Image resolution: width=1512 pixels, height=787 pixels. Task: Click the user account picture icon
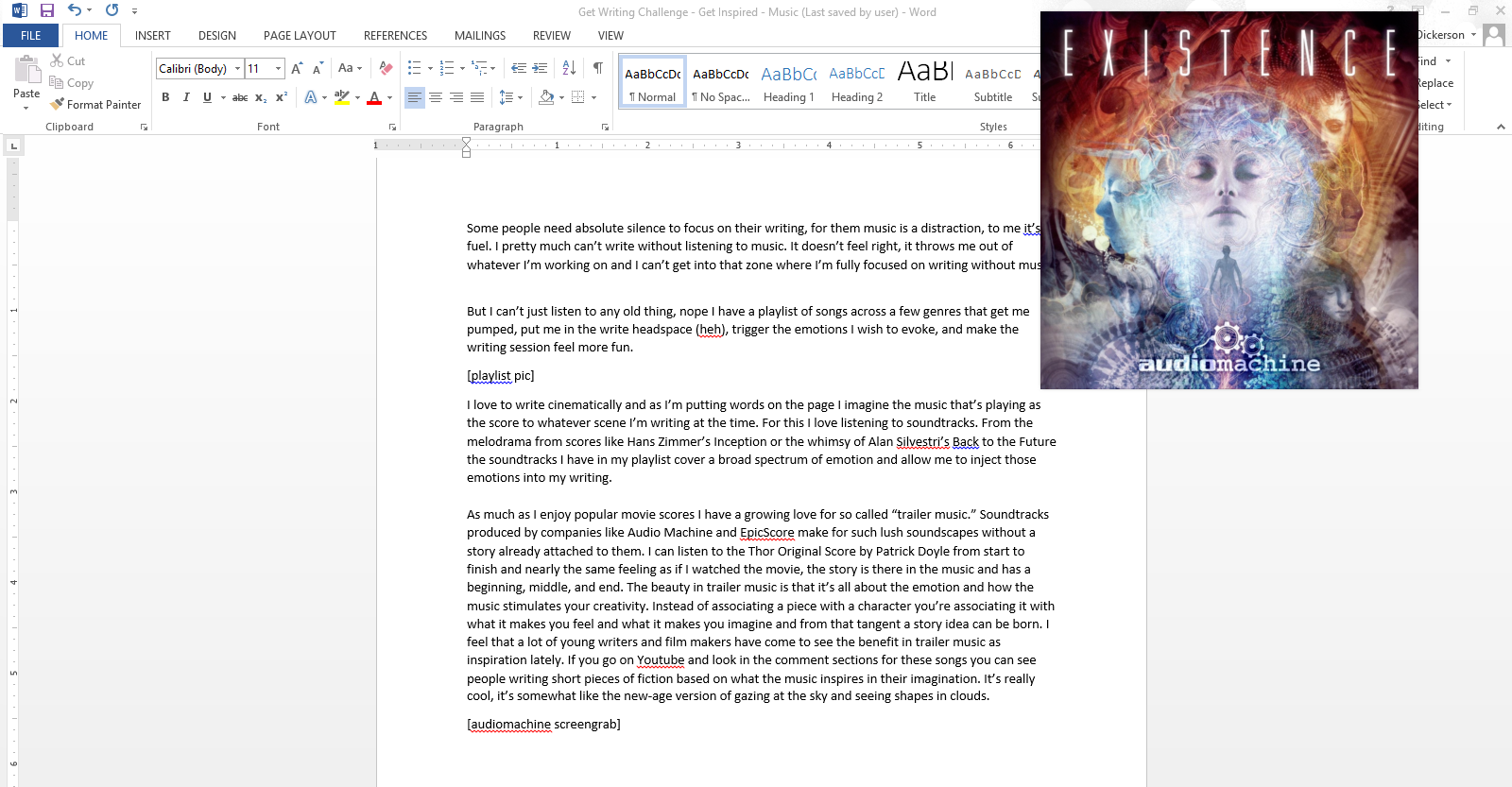(1494, 35)
